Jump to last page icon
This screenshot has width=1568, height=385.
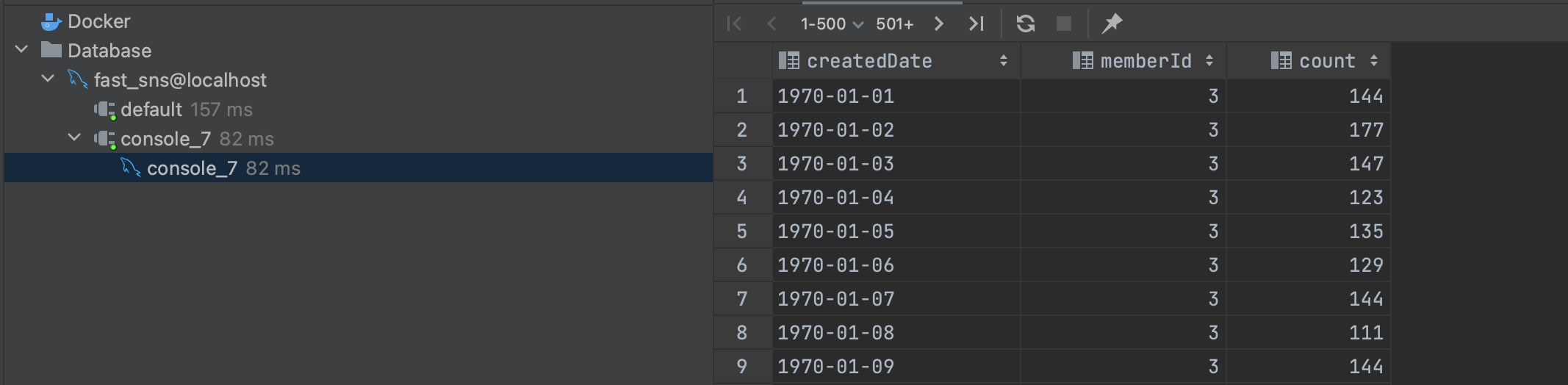(x=976, y=24)
